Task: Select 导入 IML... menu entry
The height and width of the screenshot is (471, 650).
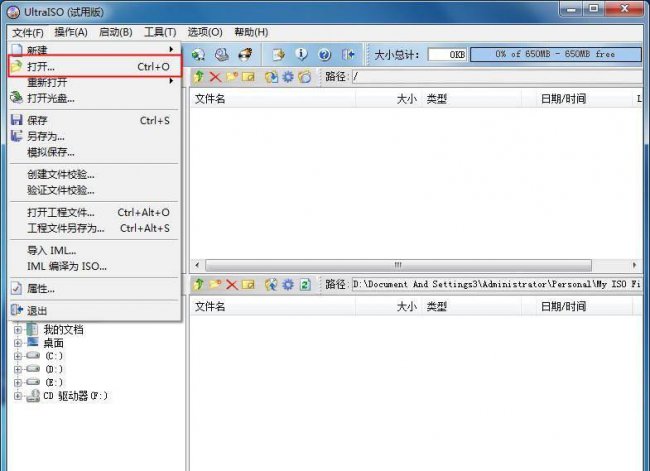Action: point(95,250)
